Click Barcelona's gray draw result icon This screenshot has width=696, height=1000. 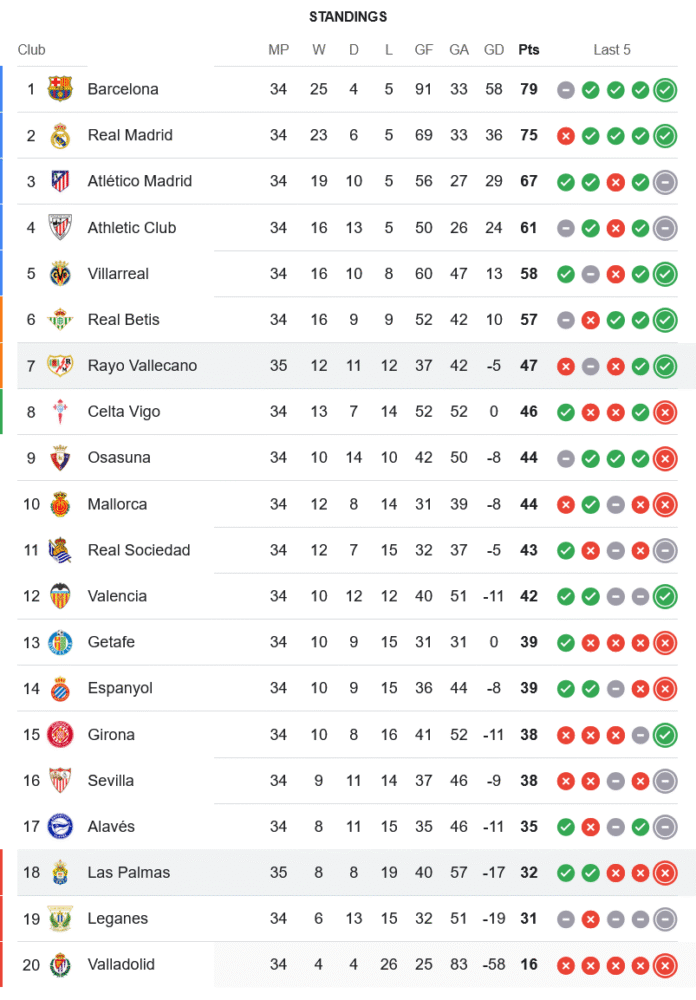pos(566,89)
